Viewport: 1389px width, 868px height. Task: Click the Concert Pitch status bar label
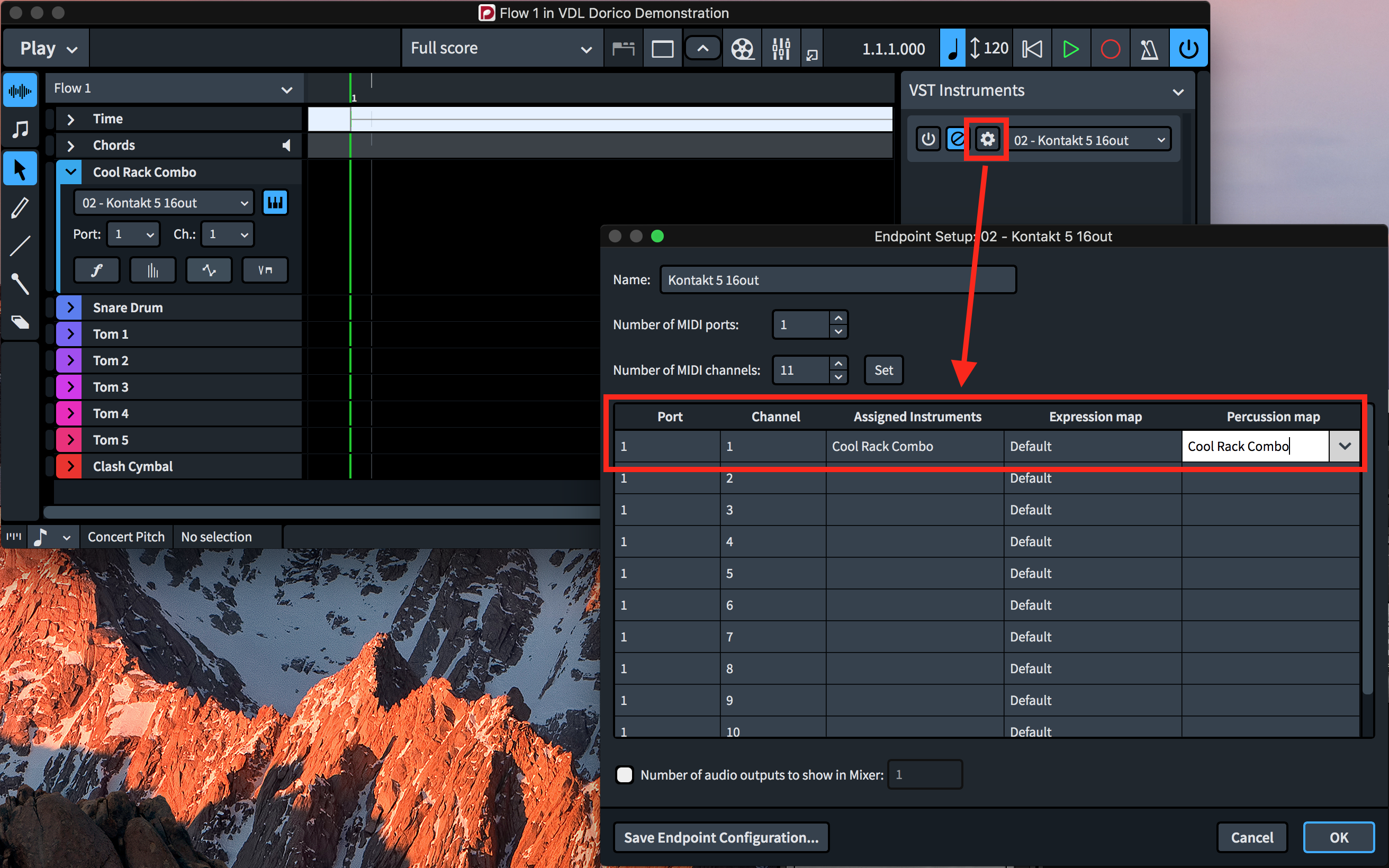point(125,537)
